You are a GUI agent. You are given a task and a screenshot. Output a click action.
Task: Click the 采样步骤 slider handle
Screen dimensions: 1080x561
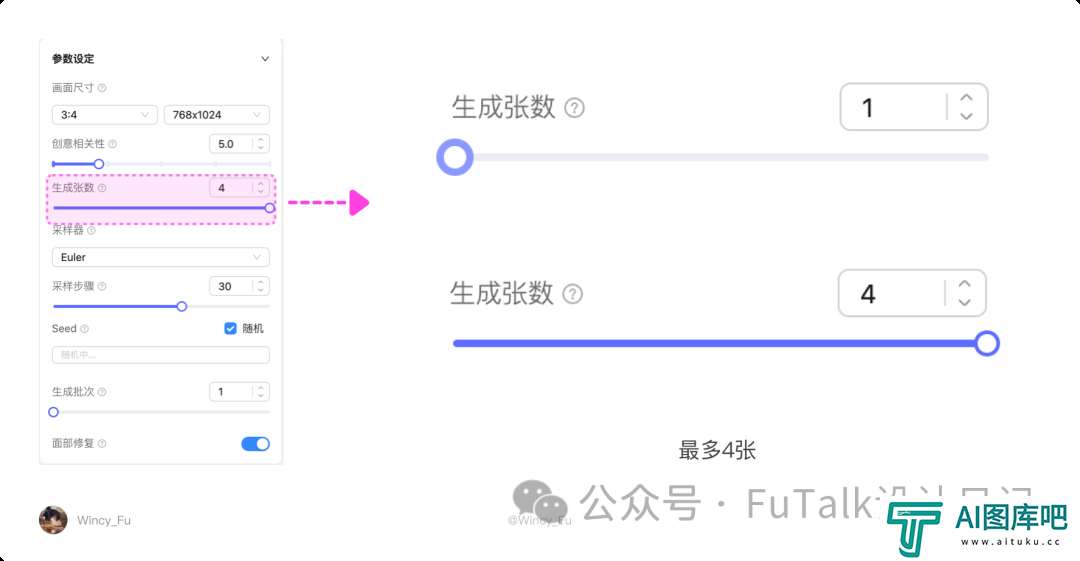[x=182, y=306]
